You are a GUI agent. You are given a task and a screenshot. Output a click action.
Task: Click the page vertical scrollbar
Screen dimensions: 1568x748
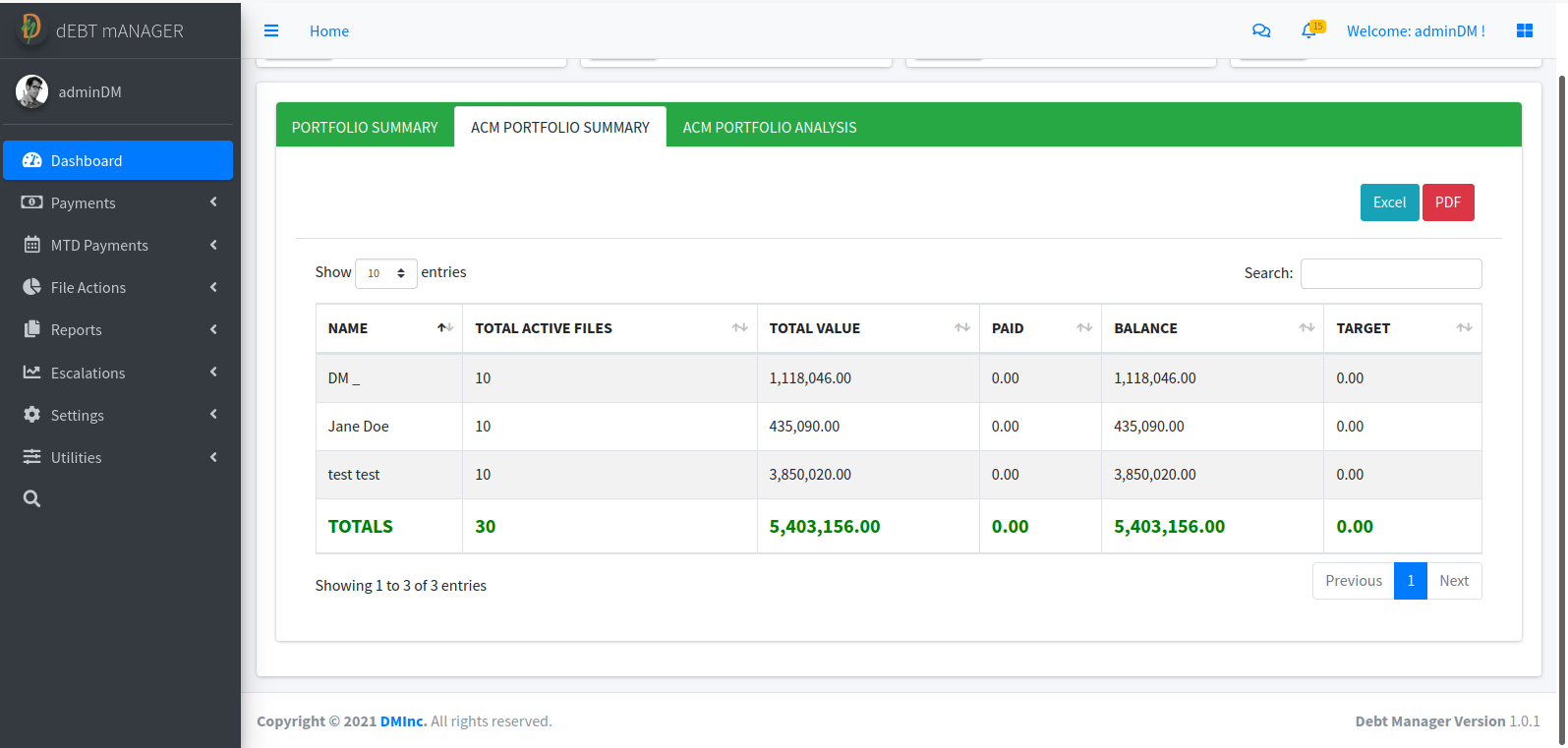click(x=1561, y=393)
